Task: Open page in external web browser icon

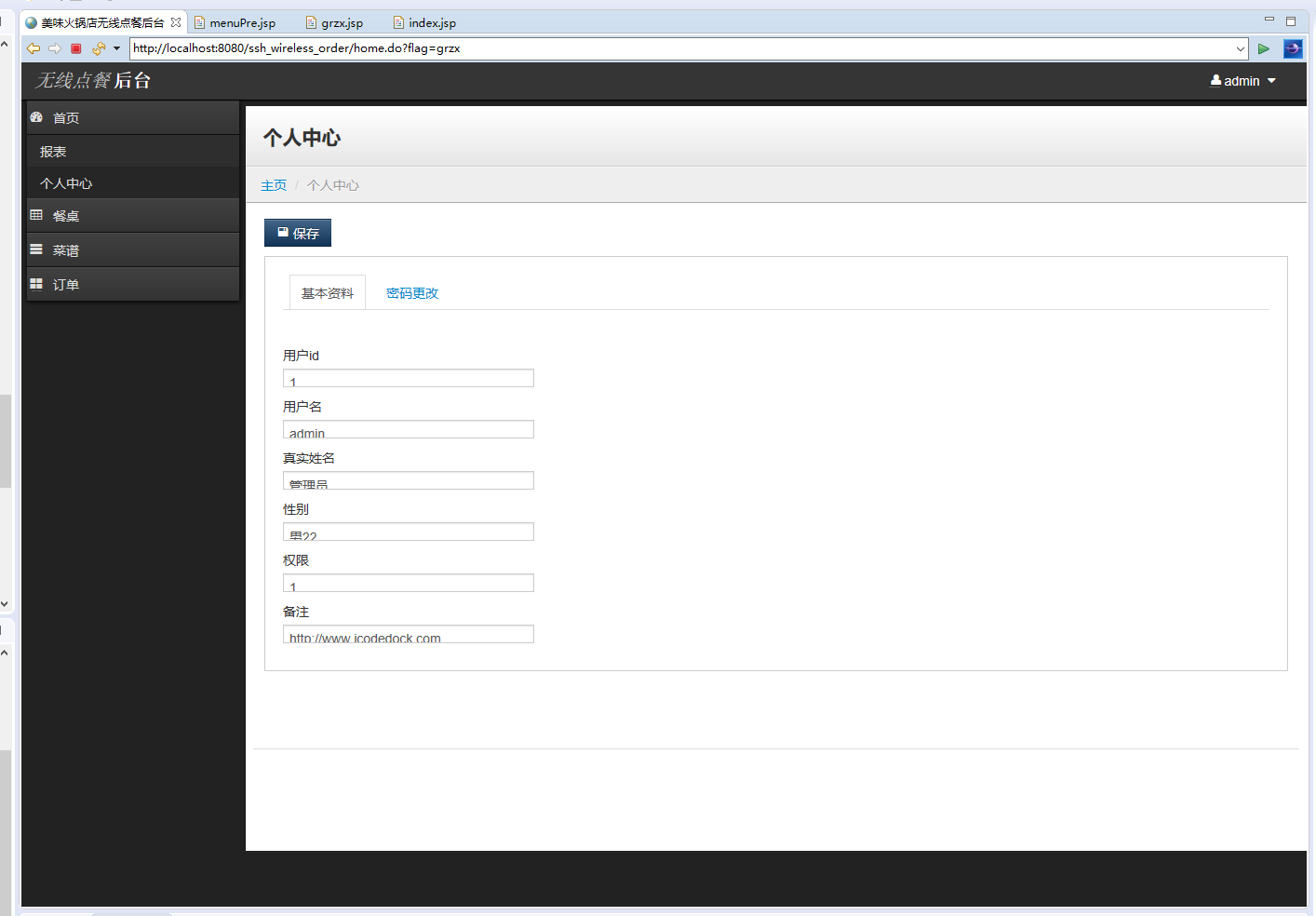Action: click(1293, 48)
